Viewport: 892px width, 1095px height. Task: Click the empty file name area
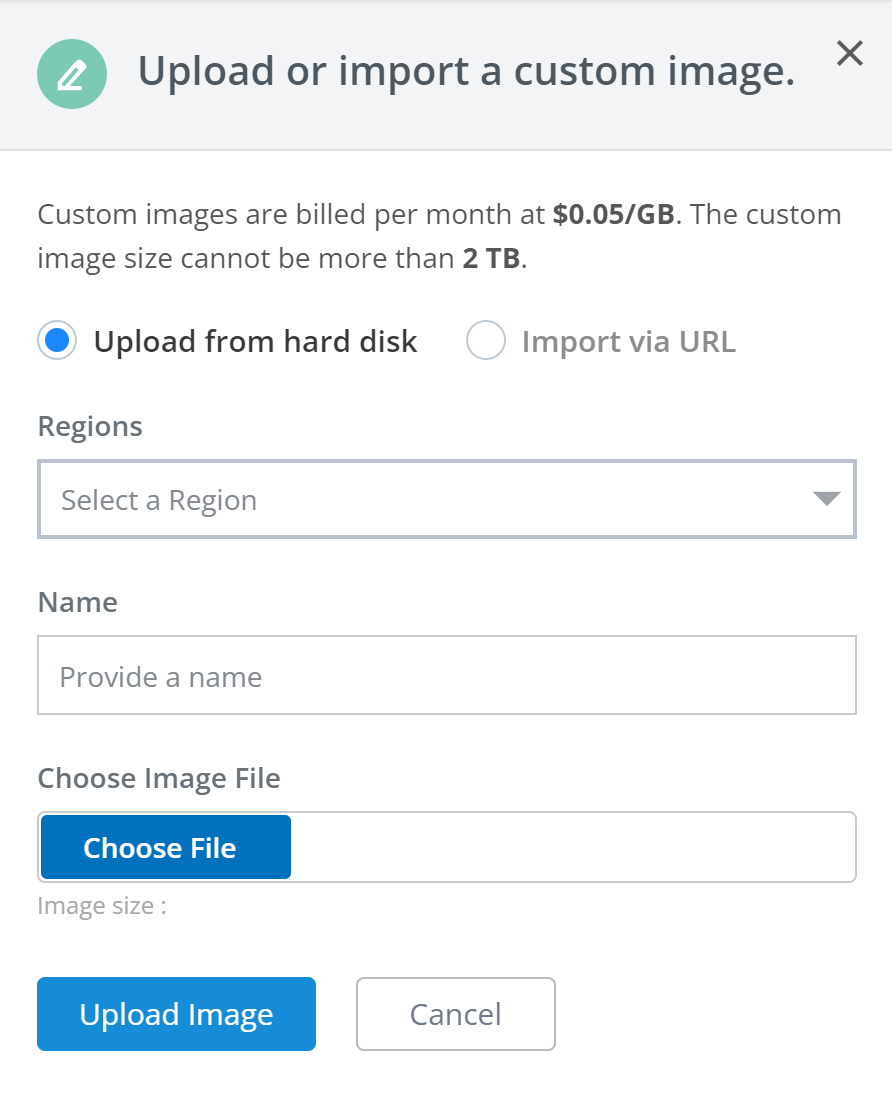[573, 847]
